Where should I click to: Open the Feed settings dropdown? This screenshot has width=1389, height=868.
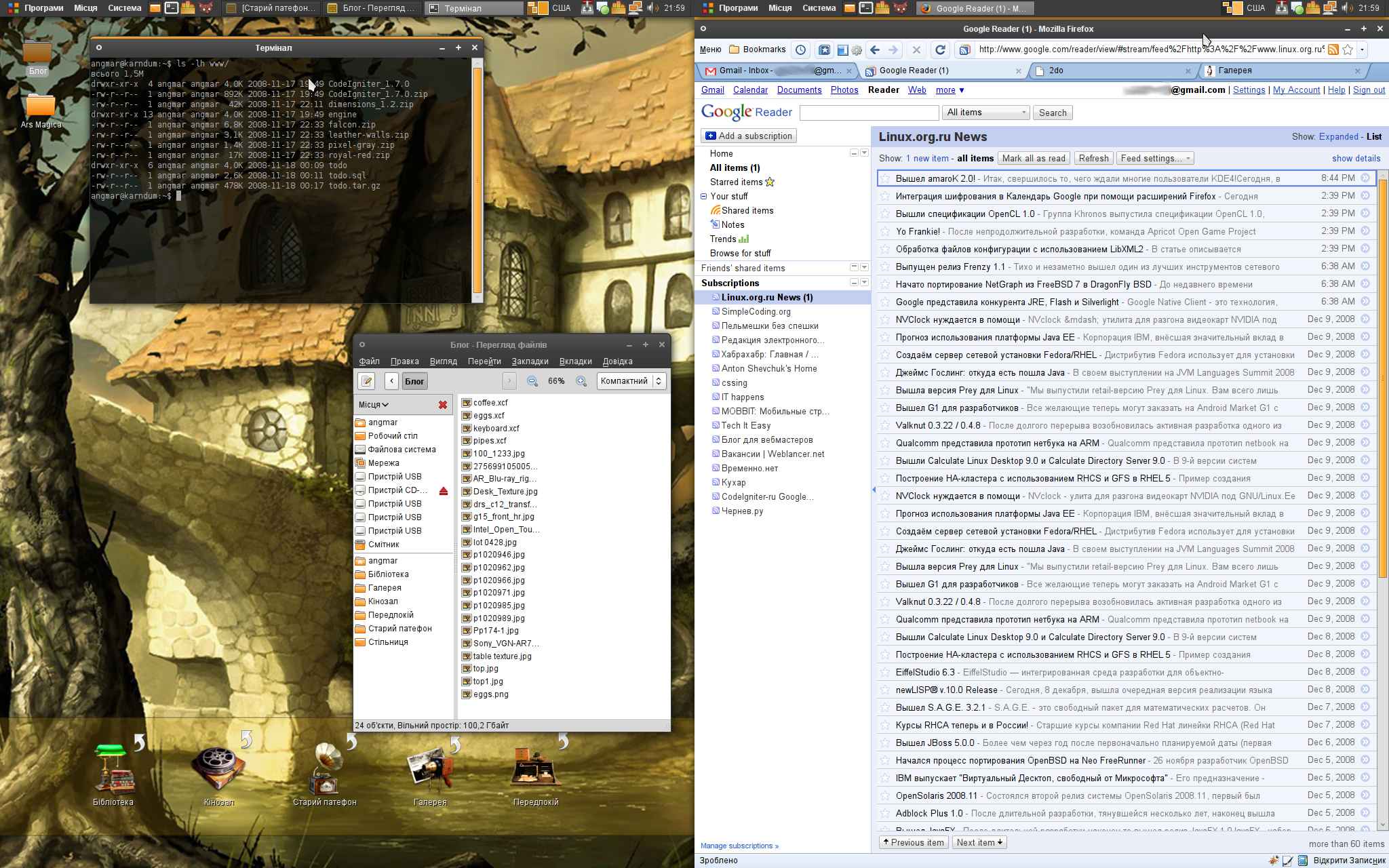coord(1155,158)
